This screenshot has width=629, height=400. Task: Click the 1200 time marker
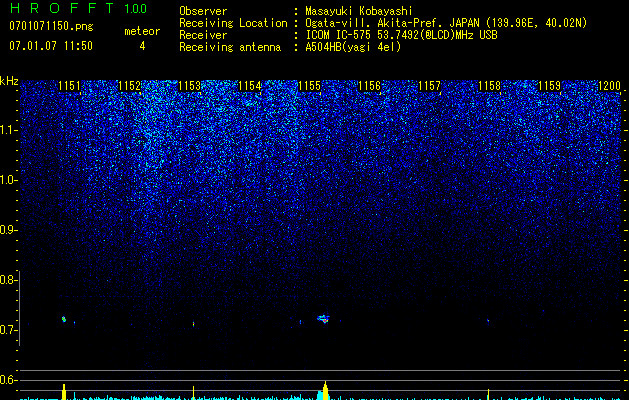609,86
